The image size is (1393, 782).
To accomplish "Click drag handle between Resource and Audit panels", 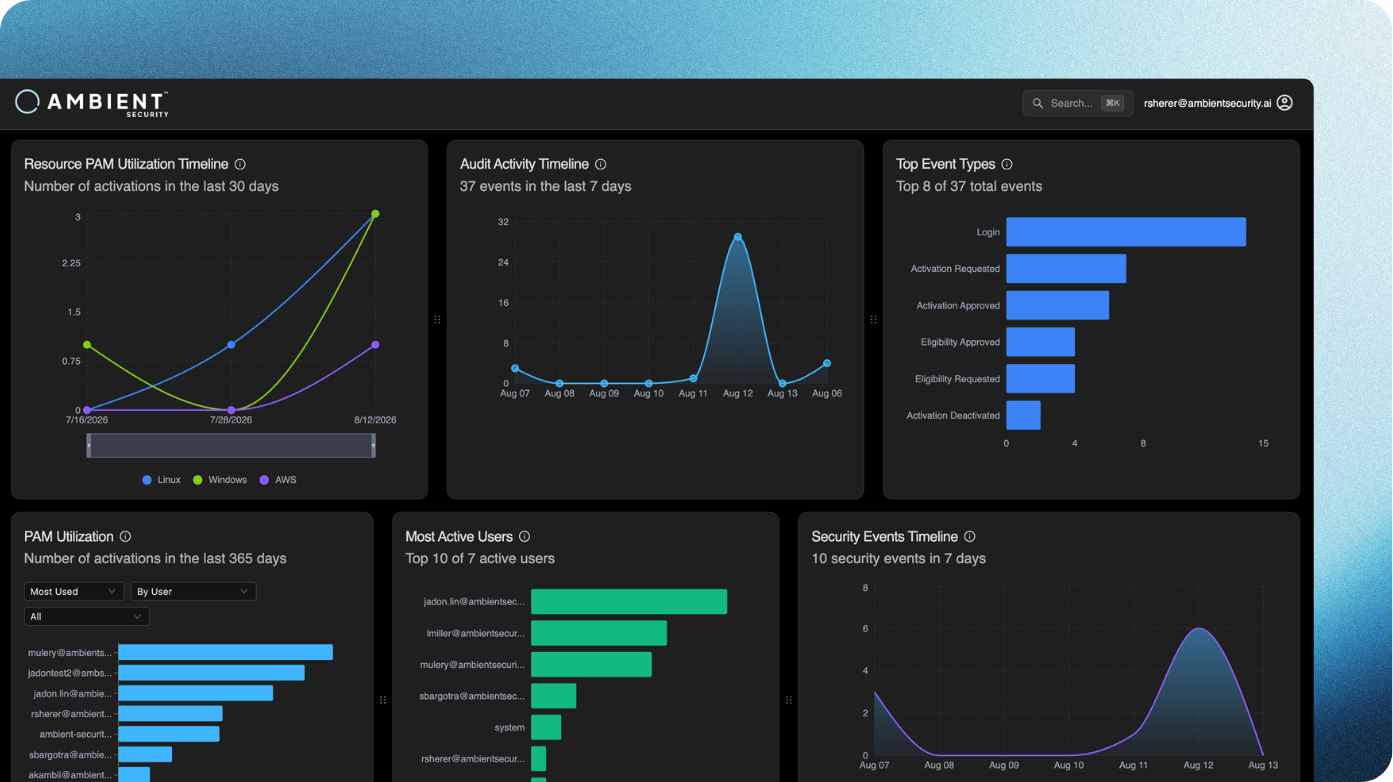I will coord(437,320).
